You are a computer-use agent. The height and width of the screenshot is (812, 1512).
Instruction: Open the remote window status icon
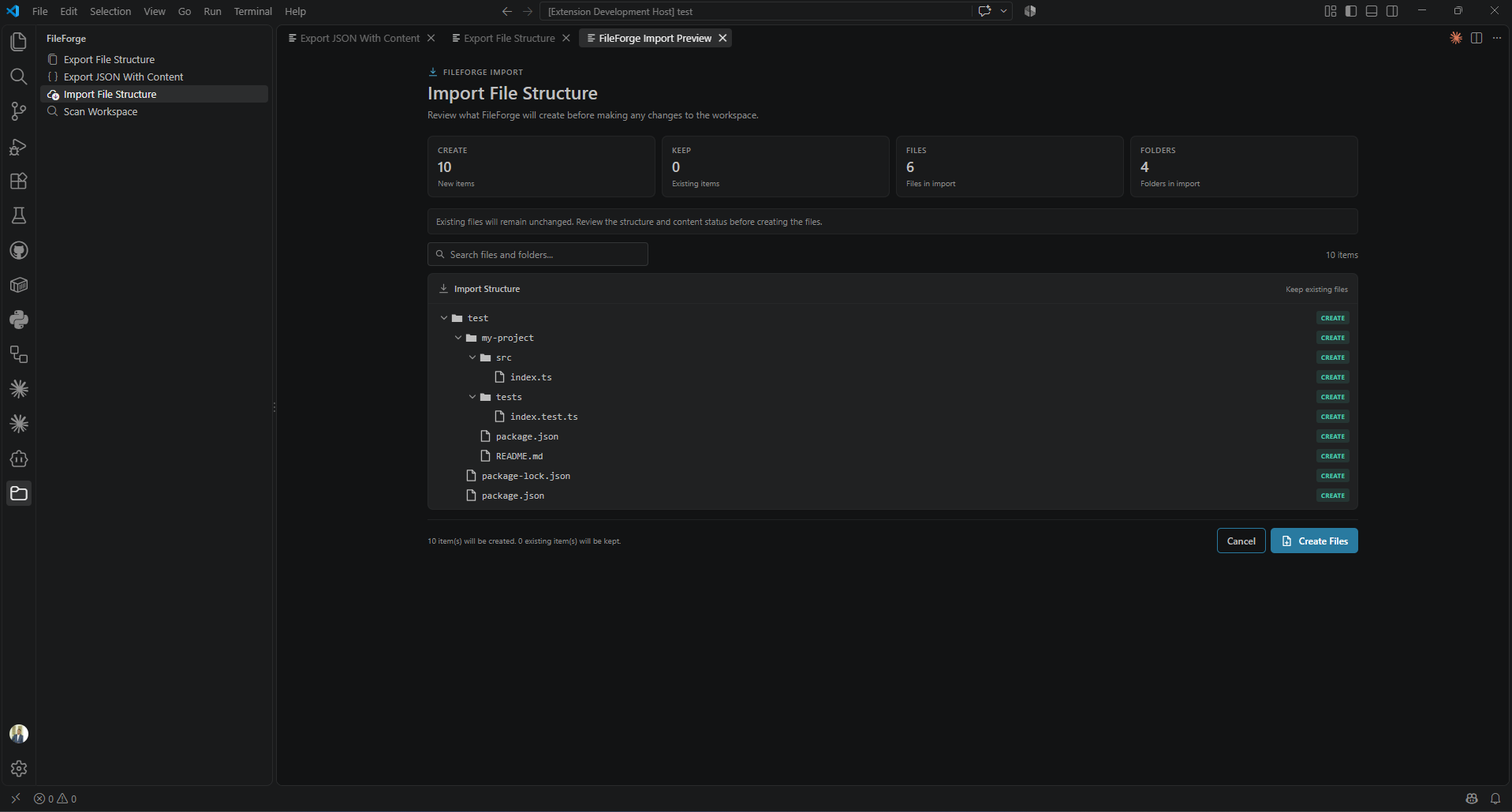pos(15,799)
